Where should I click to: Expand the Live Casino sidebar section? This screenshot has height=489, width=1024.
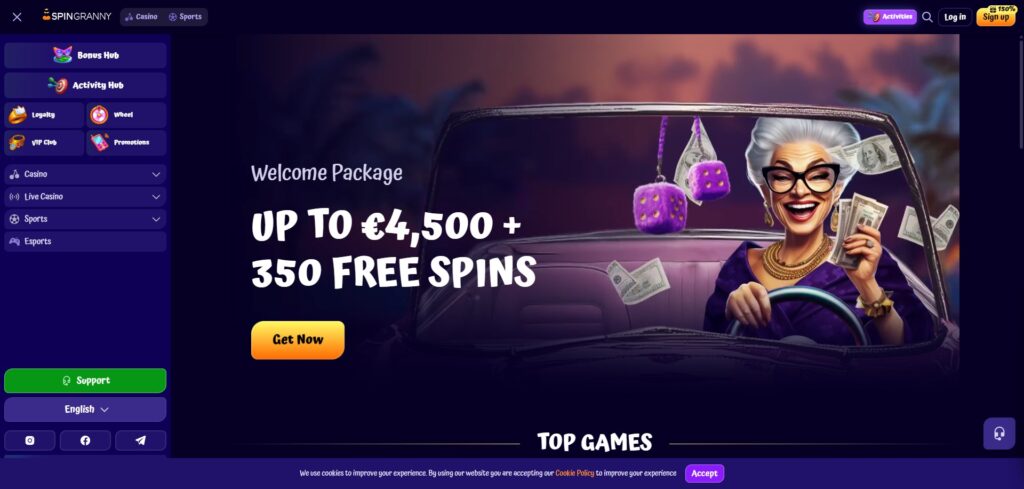(x=85, y=197)
